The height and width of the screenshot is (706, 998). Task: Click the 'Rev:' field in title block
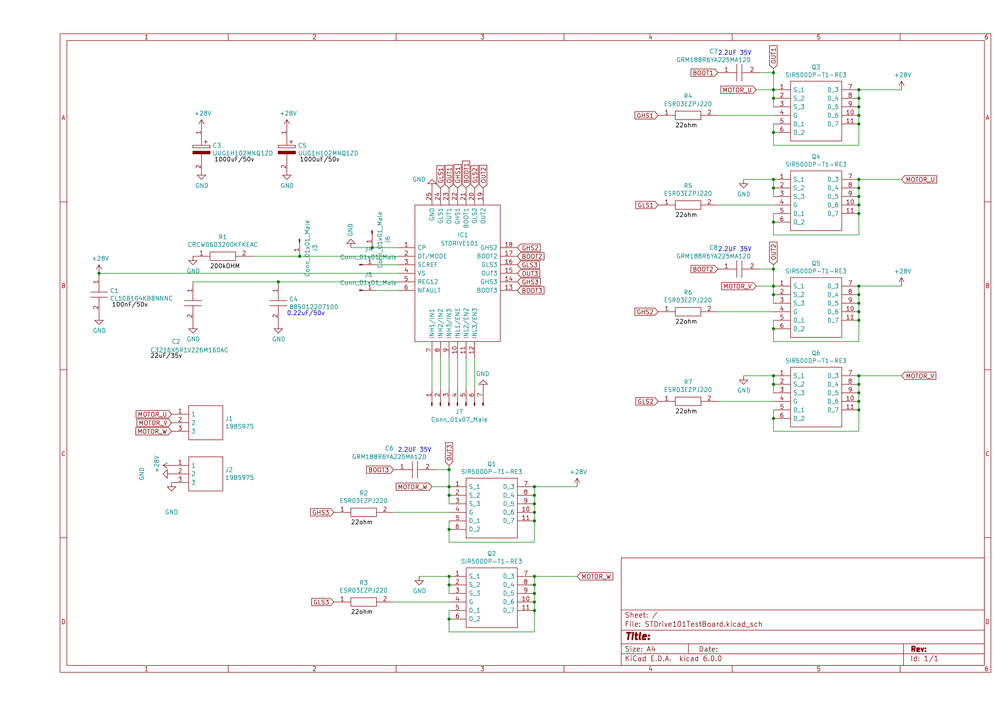(918, 649)
